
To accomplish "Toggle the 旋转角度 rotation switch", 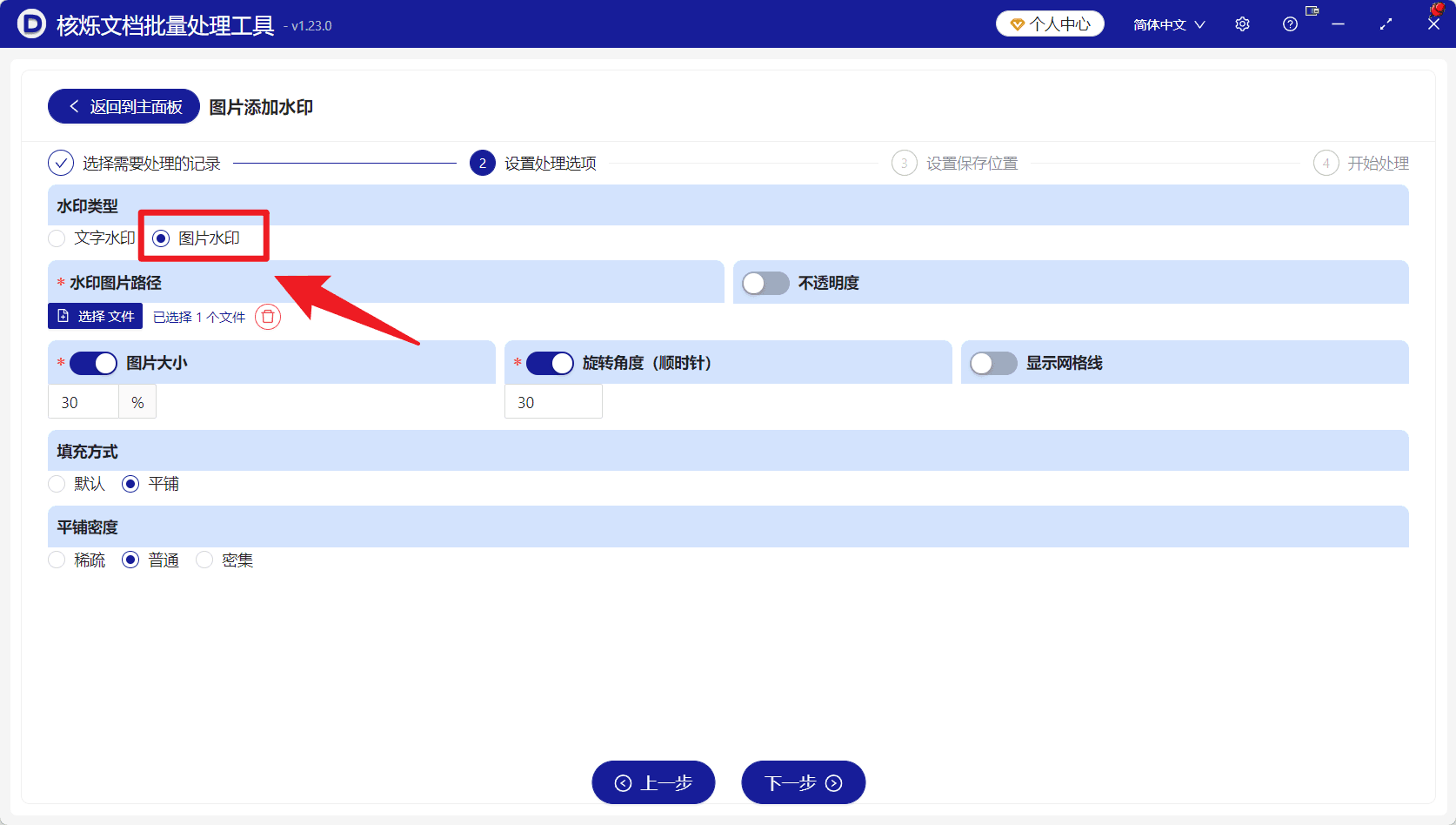I will tap(550, 363).
